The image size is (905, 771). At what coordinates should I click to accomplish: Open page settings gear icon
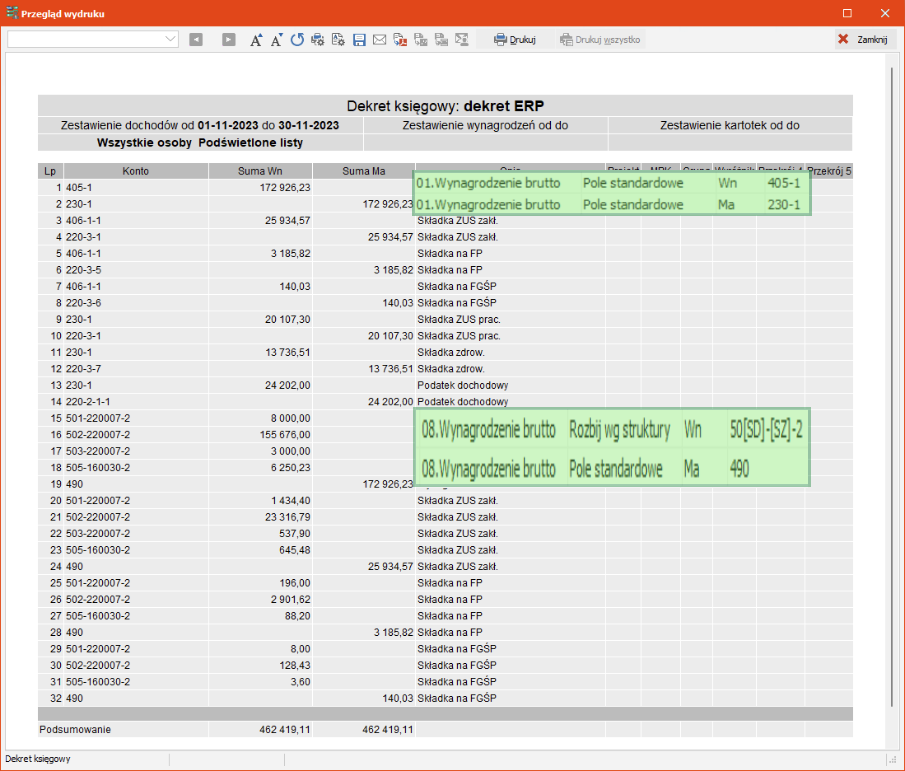[x=338, y=39]
